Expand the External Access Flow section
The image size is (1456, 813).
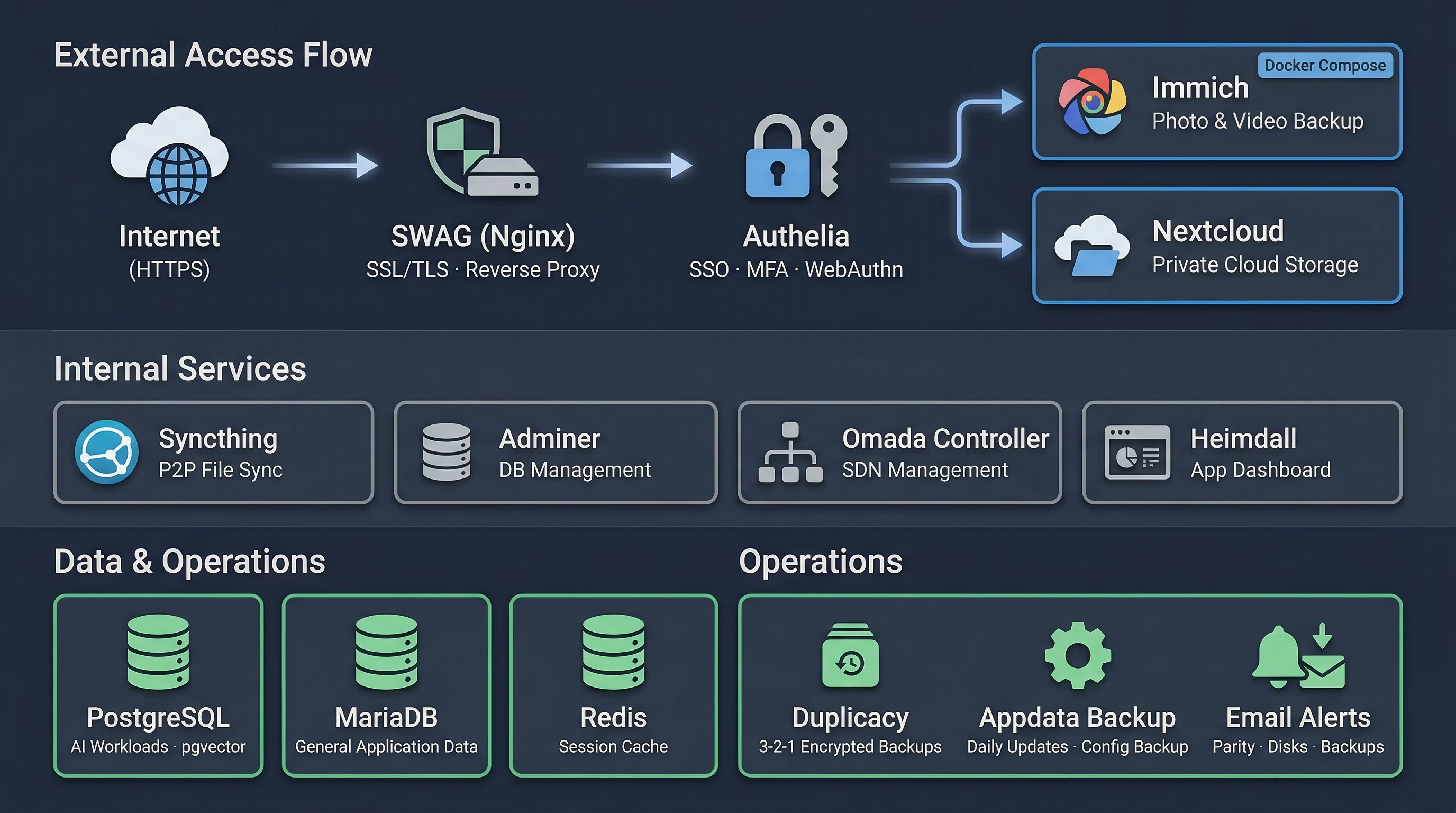[x=213, y=55]
